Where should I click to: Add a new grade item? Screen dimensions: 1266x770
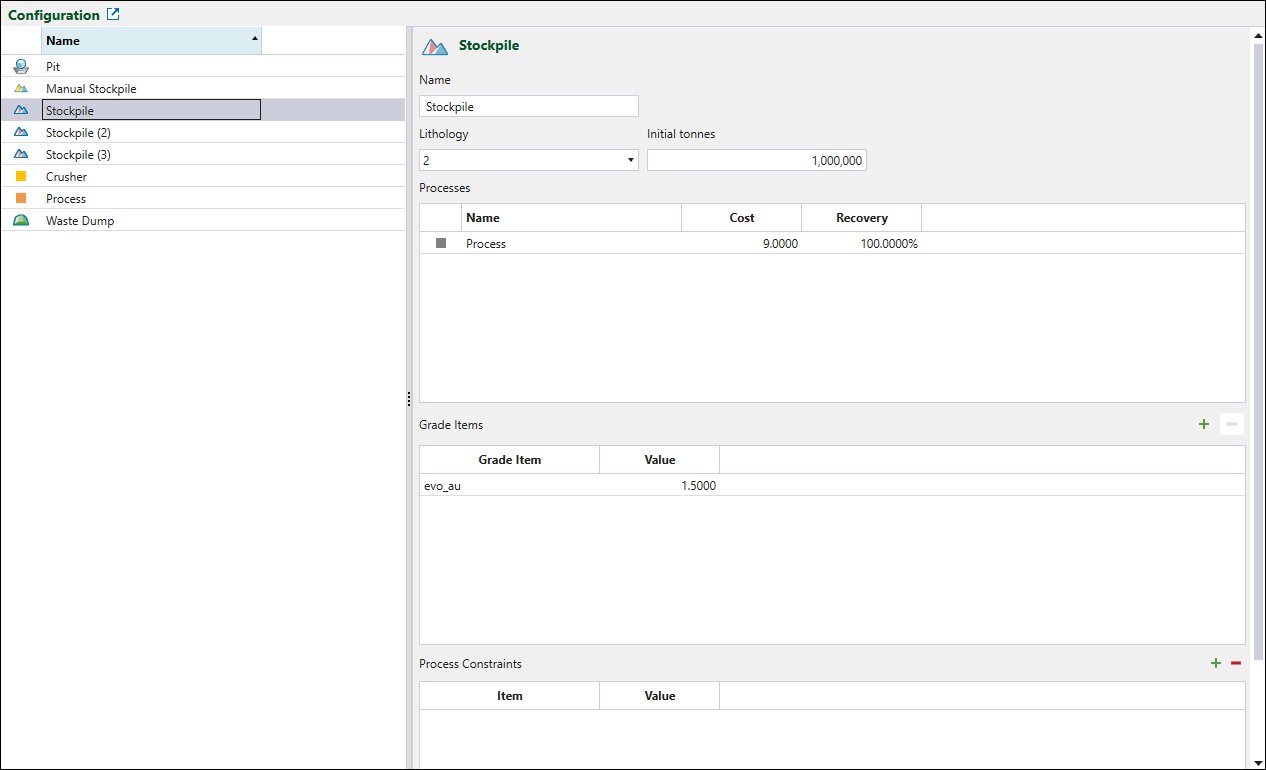(x=1204, y=425)
